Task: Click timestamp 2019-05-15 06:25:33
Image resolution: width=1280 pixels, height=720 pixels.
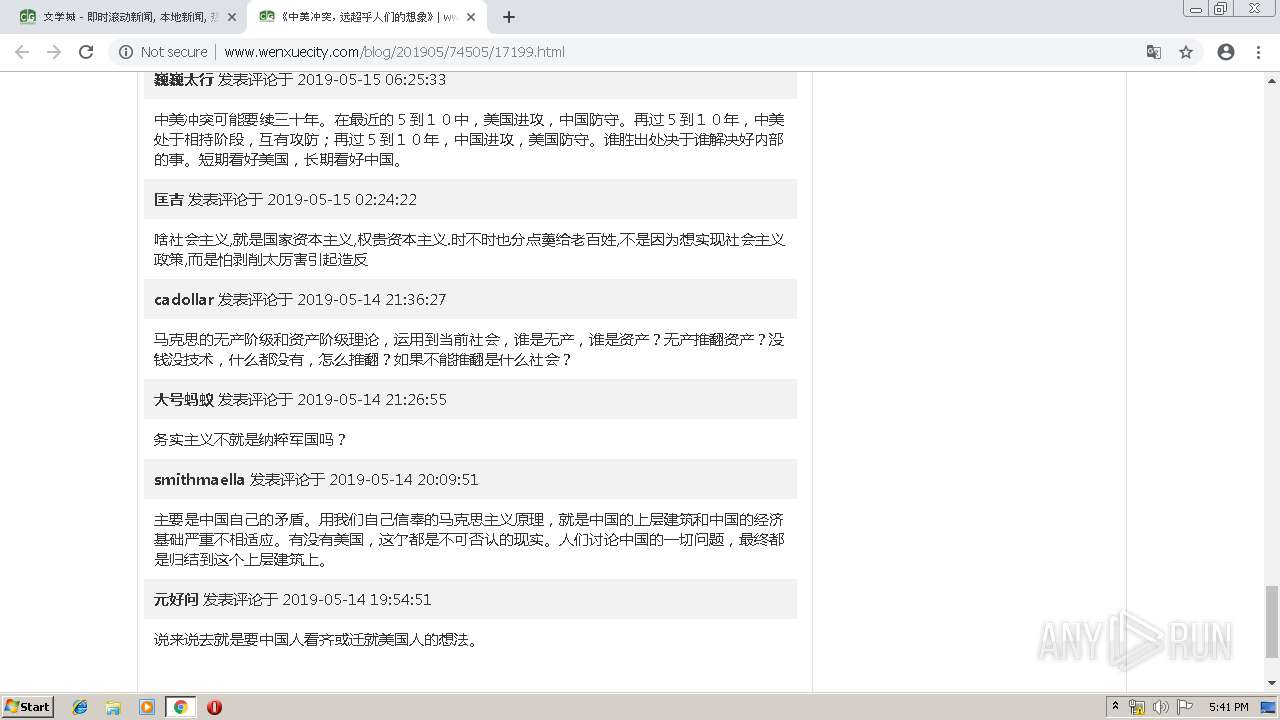Action: pyautogui.click(x=372, y=79)
